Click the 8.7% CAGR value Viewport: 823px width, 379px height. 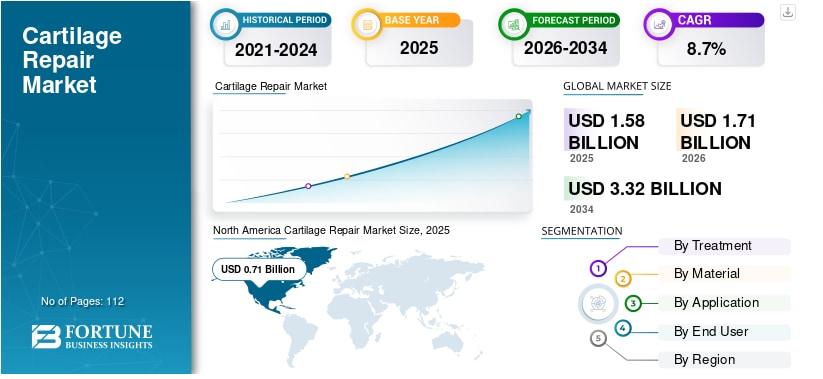706,49
